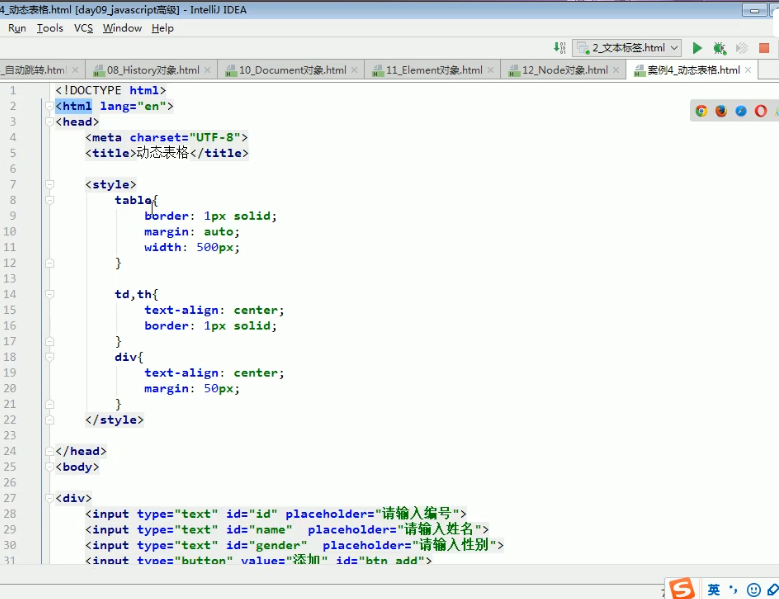Close the 10_Document对象.html tab

(354, 70)
